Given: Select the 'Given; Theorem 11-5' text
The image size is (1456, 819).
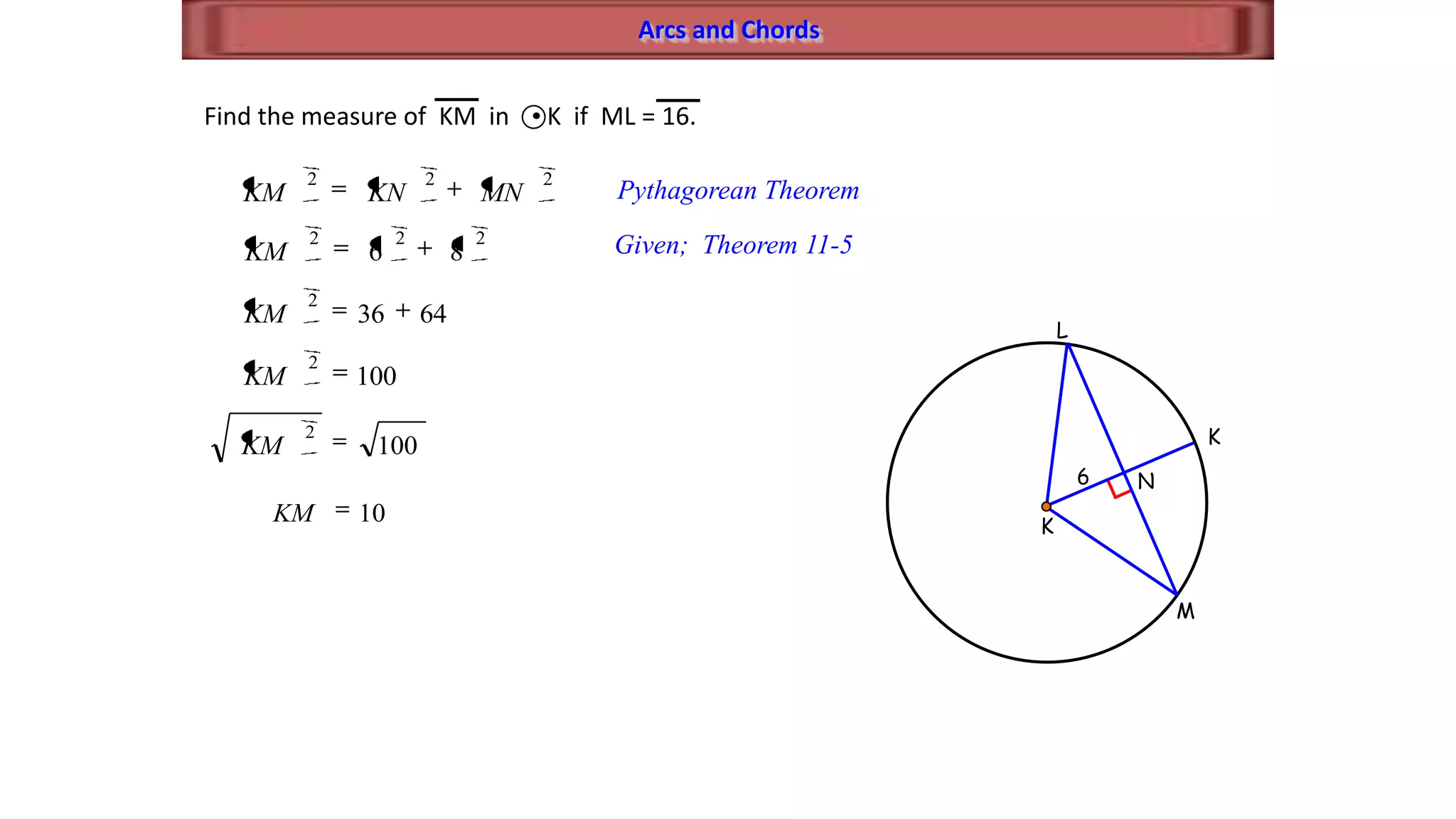Looking at the screenshot, I should pyautogui.click(x=733, y=245).
